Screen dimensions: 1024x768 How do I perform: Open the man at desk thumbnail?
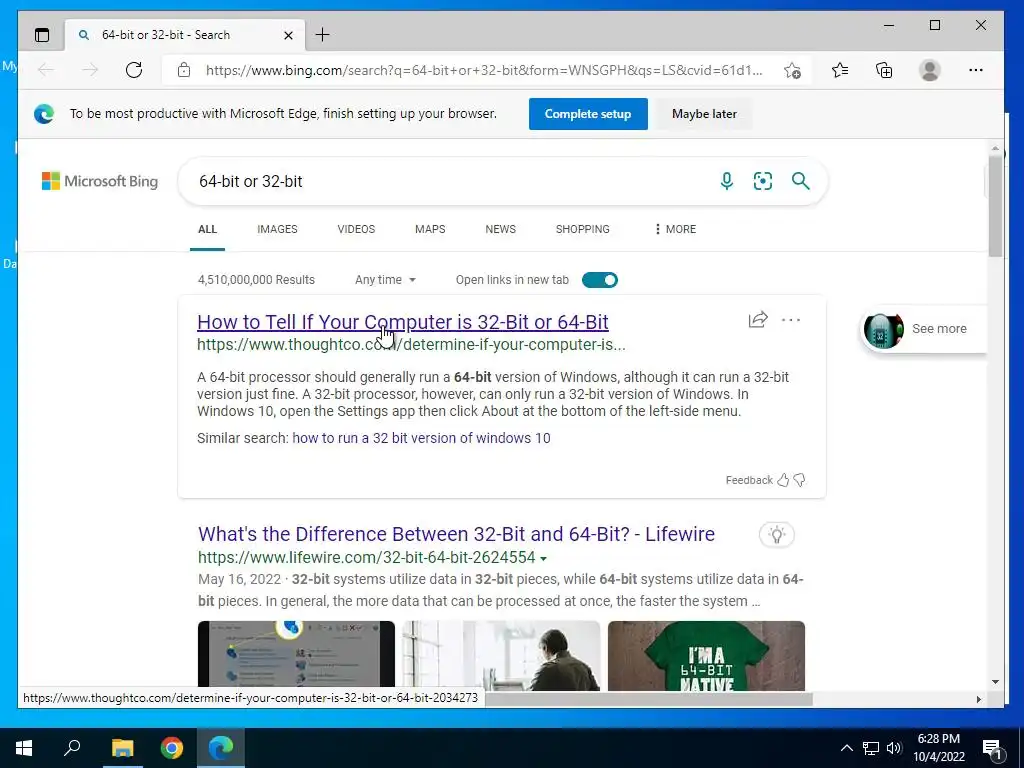click(x=502, y=656)
